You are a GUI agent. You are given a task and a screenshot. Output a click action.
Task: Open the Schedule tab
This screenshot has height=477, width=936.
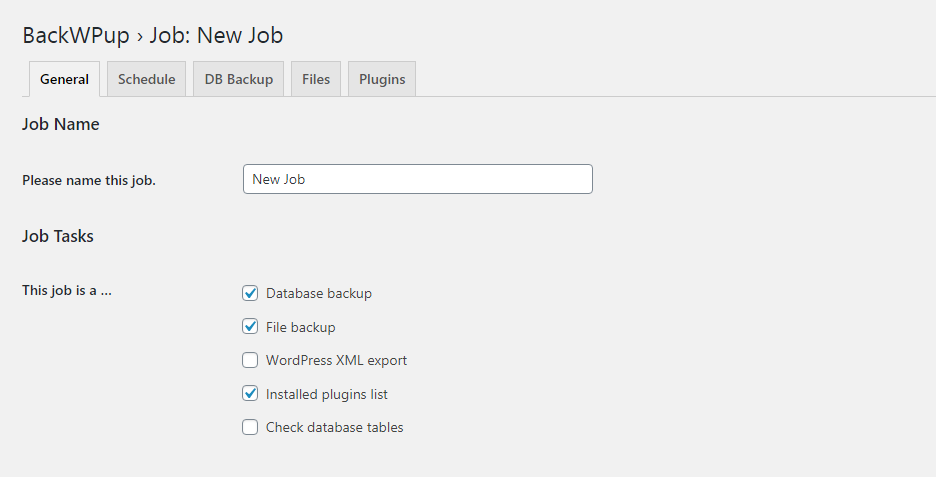click(x=146, y=80)
